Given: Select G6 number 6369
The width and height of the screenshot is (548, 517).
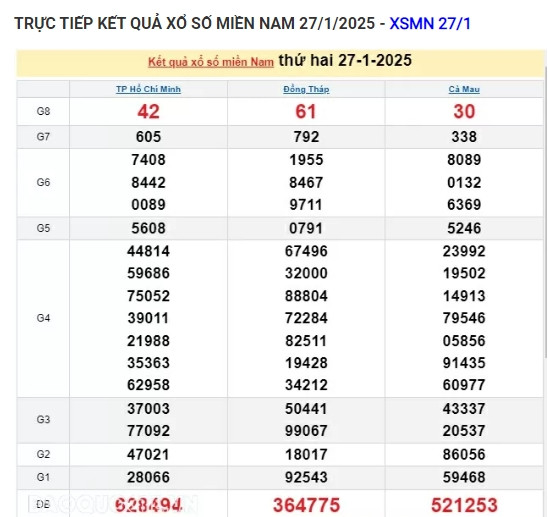Looking at the screenshot, I should [x=464, y=204].
